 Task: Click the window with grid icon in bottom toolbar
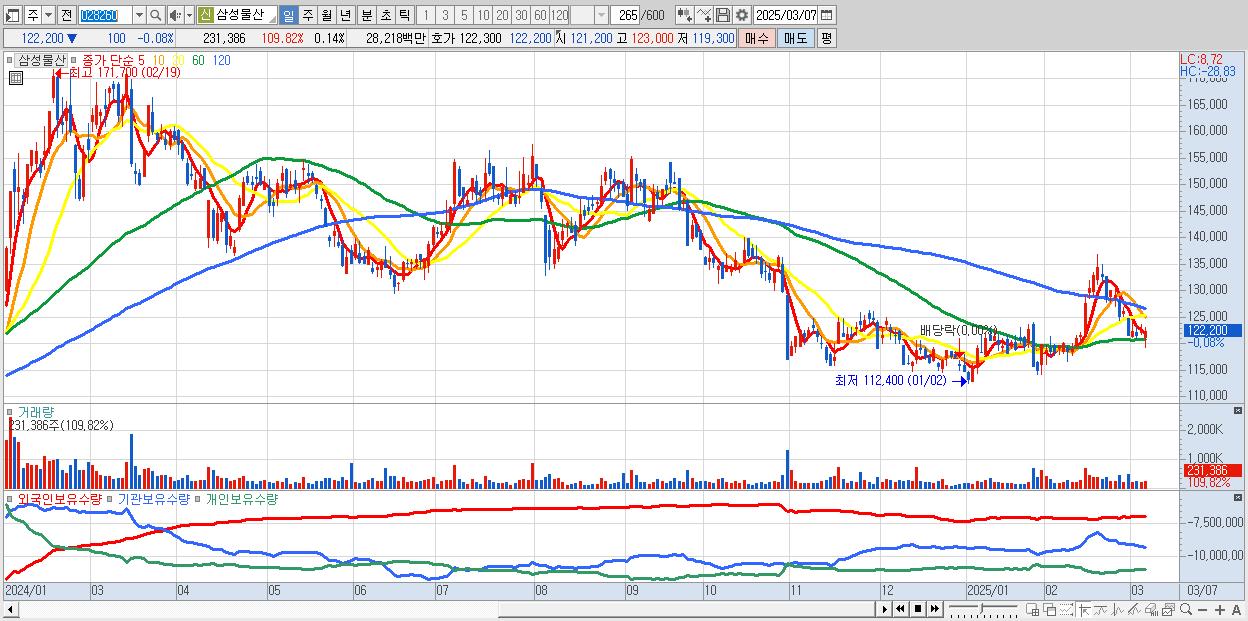[1032, 610]
